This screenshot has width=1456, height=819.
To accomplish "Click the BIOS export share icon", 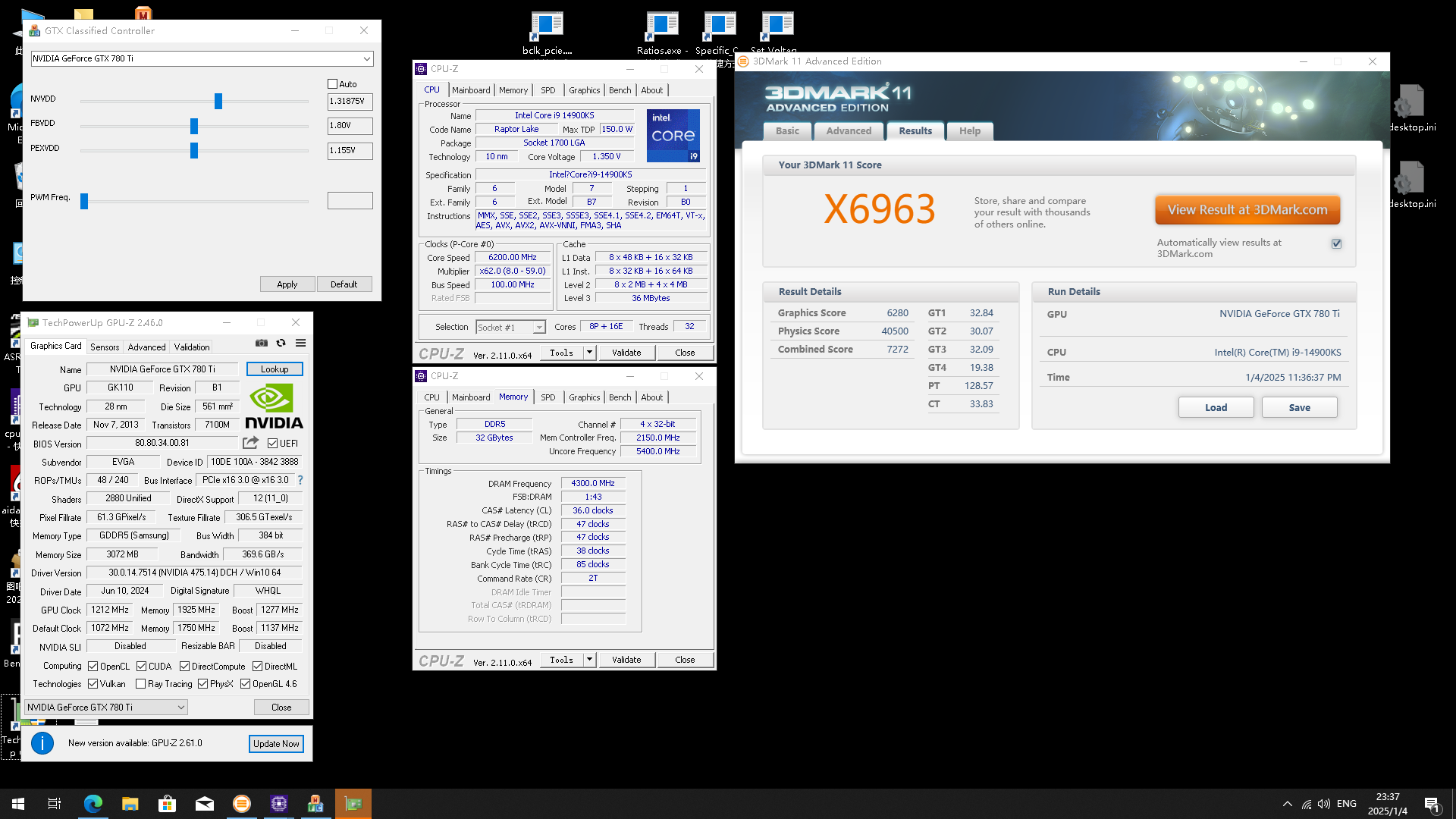I will click(250, 443).
